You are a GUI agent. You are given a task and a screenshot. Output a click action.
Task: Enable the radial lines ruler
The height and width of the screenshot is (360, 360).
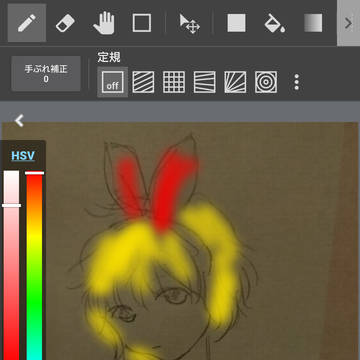pos(235,82)
